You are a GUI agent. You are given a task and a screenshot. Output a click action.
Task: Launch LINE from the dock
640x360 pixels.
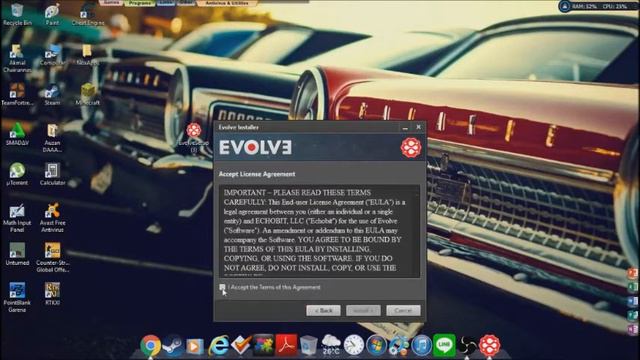click(x=444, y=345)
